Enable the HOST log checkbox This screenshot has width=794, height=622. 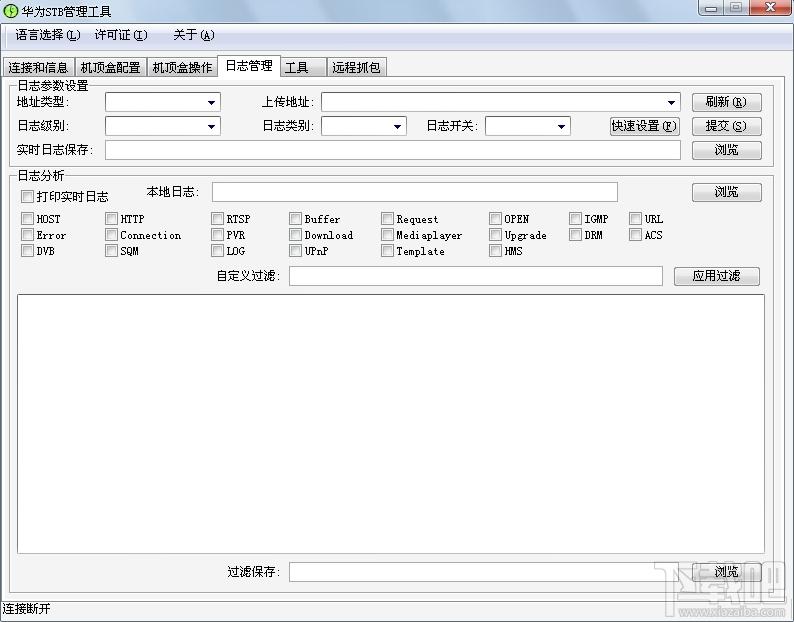click(28, 219)
